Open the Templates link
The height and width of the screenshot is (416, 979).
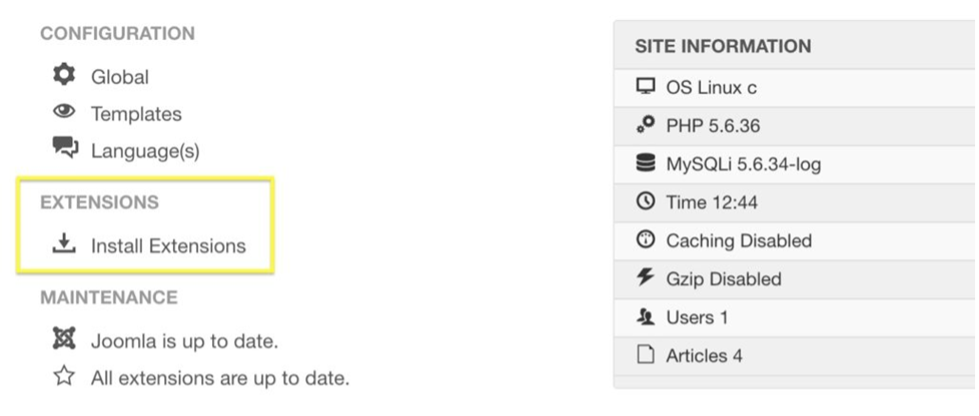click(136, 114)
